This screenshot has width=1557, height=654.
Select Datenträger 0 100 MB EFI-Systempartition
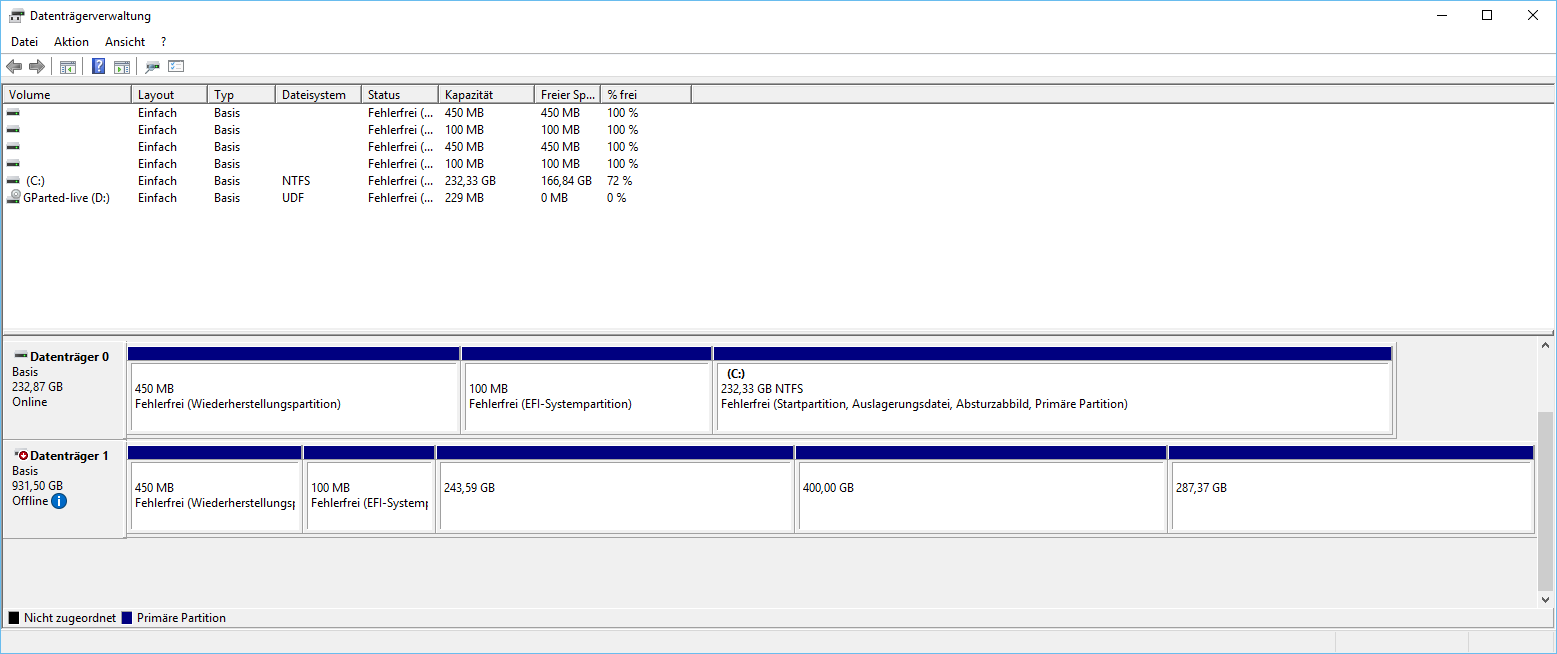coord(587,391)
